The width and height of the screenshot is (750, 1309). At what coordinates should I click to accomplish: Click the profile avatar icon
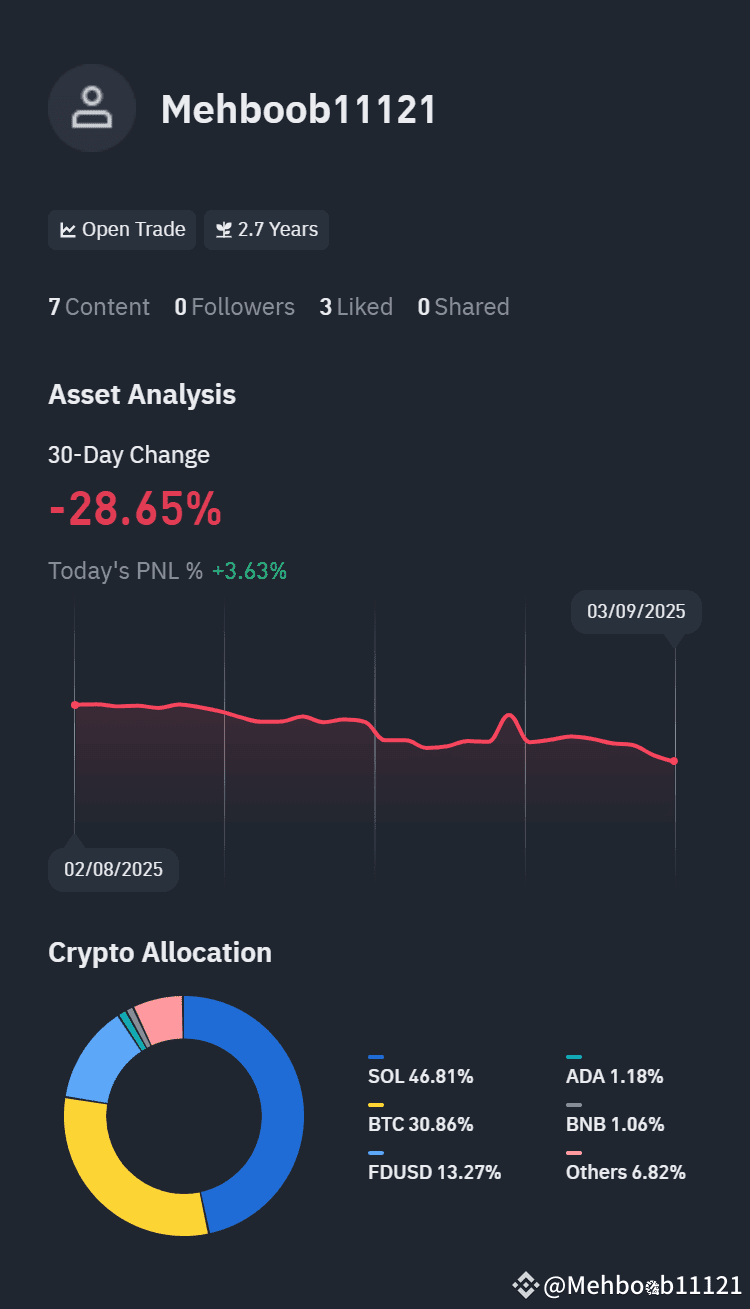92,108
